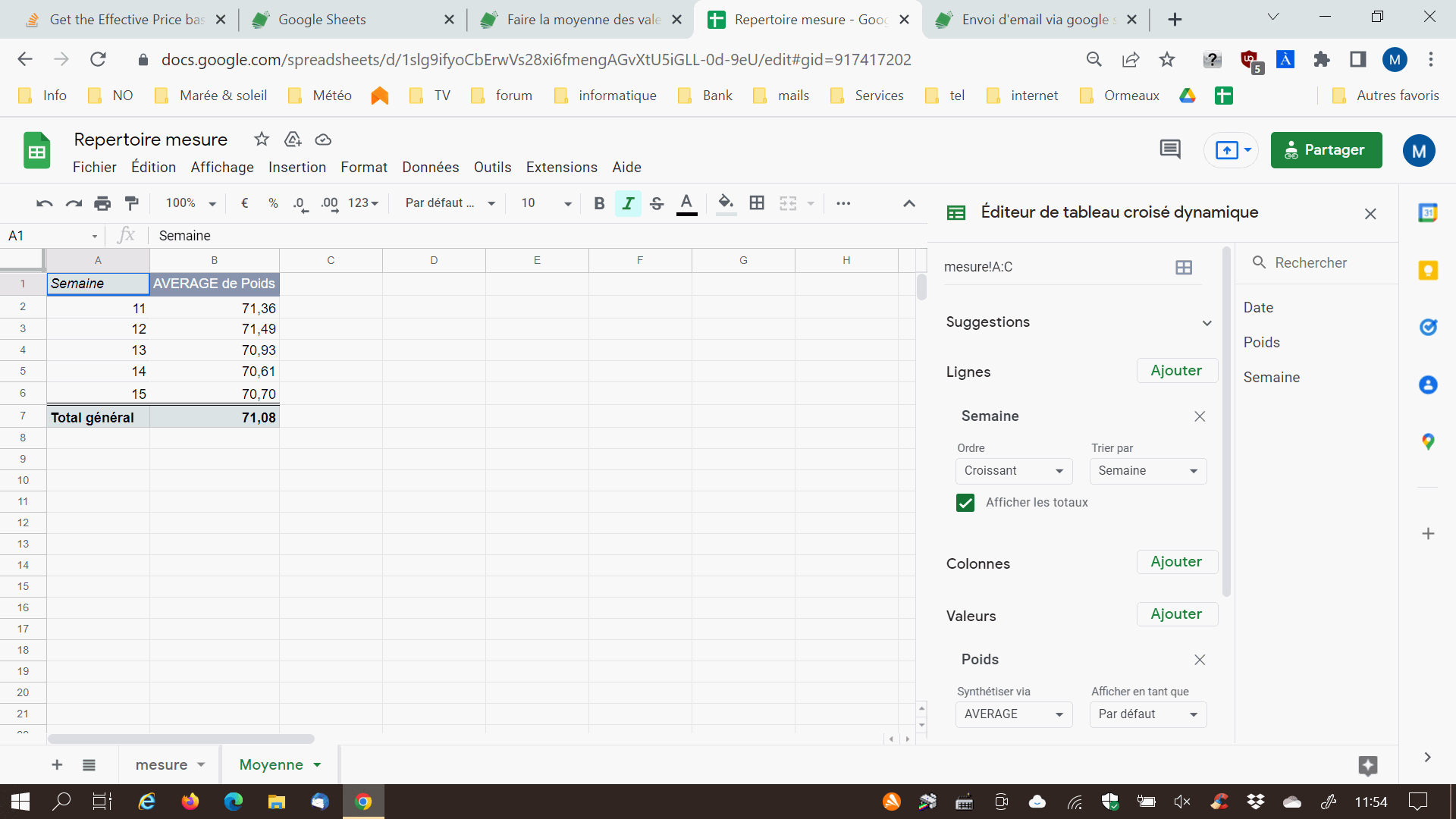1456x819 pixels.
Task: Switch to the mesure sheet tab
Action: 162,764
